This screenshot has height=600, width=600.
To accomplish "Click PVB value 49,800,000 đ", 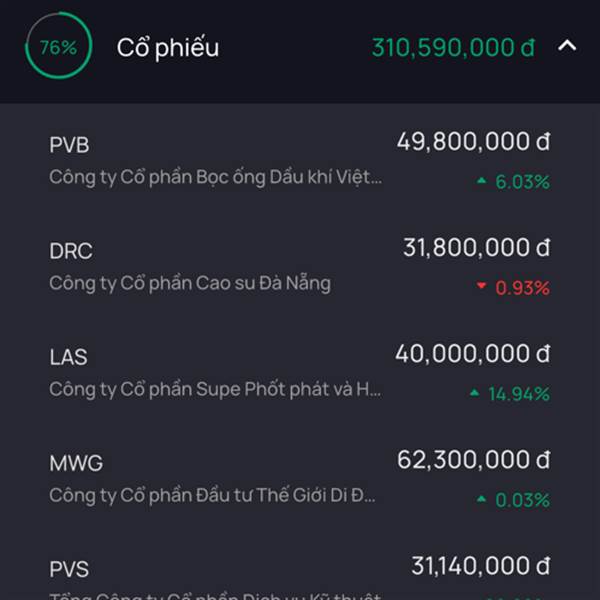I will (x=473, y=142).
